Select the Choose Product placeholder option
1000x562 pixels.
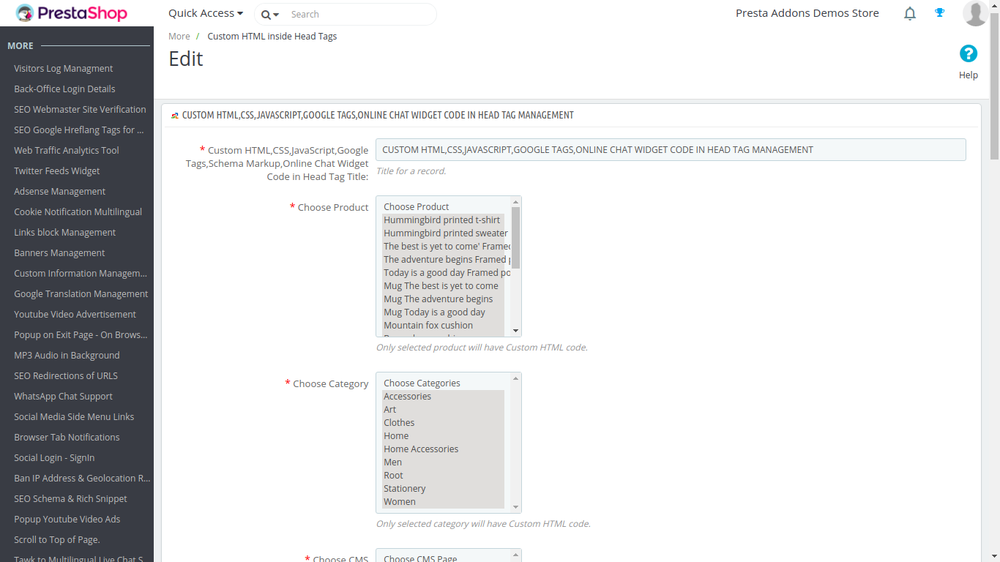pyautogui.click(x=443, y=207)
